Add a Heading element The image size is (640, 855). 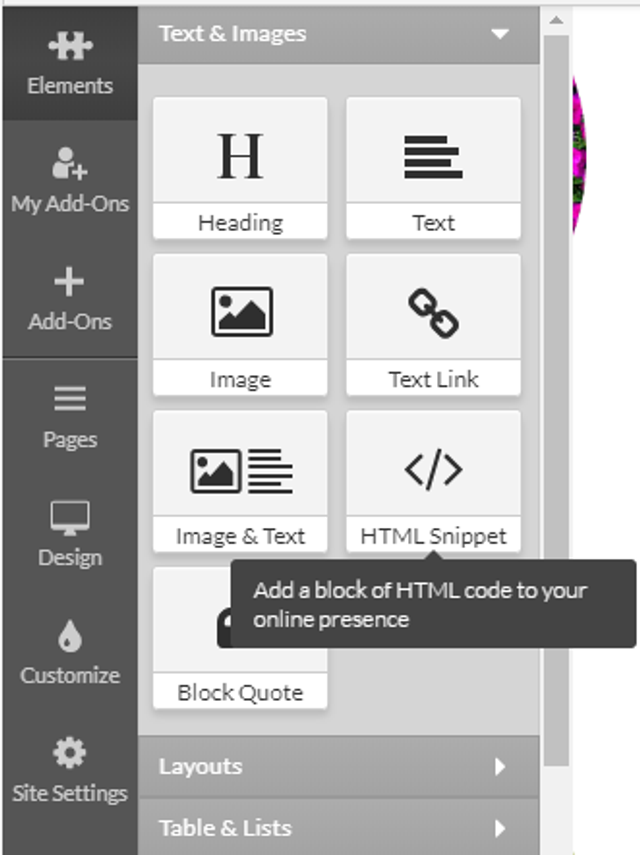point(240,168)
